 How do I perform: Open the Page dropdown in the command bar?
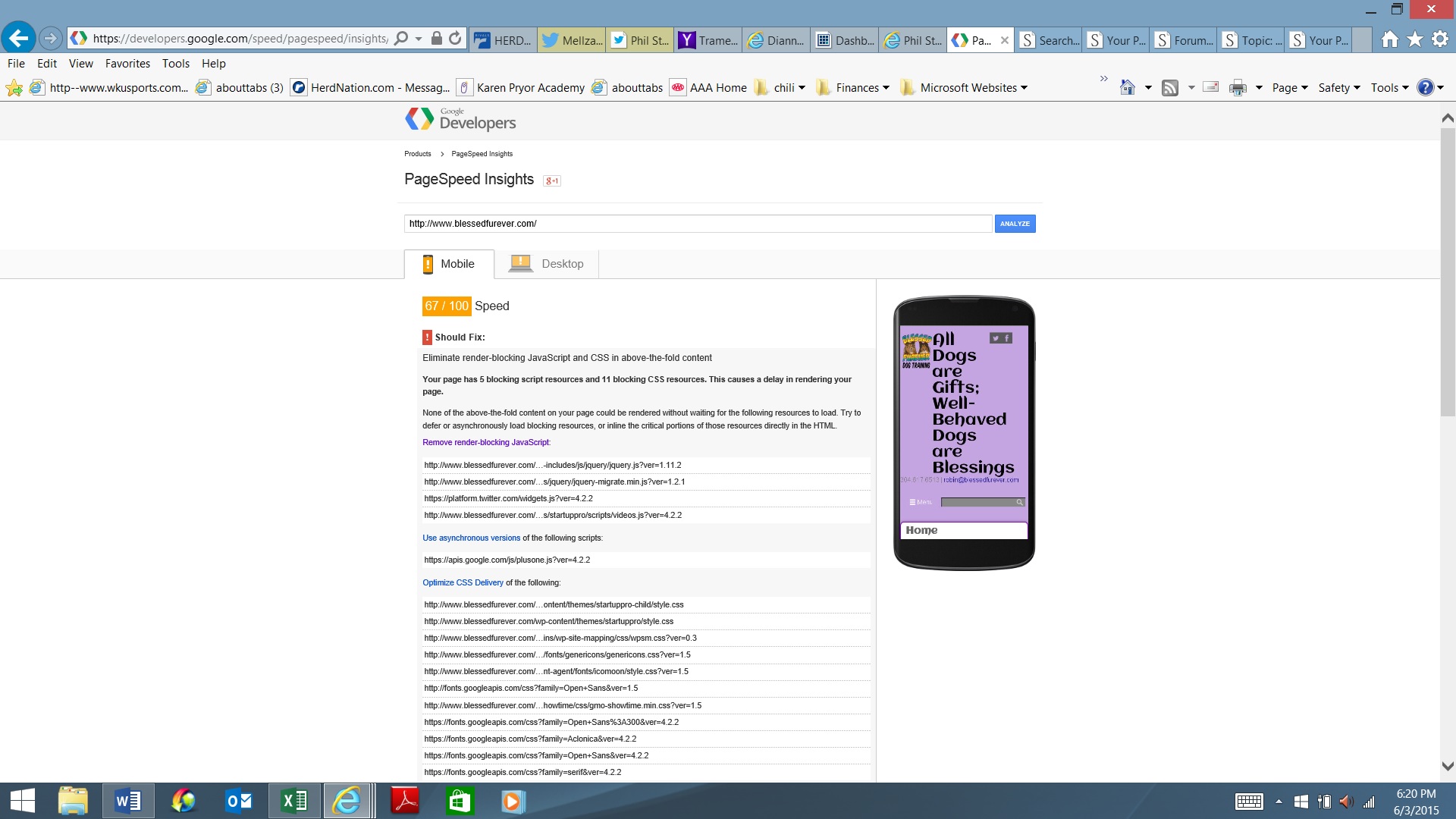click(1290, 88)
